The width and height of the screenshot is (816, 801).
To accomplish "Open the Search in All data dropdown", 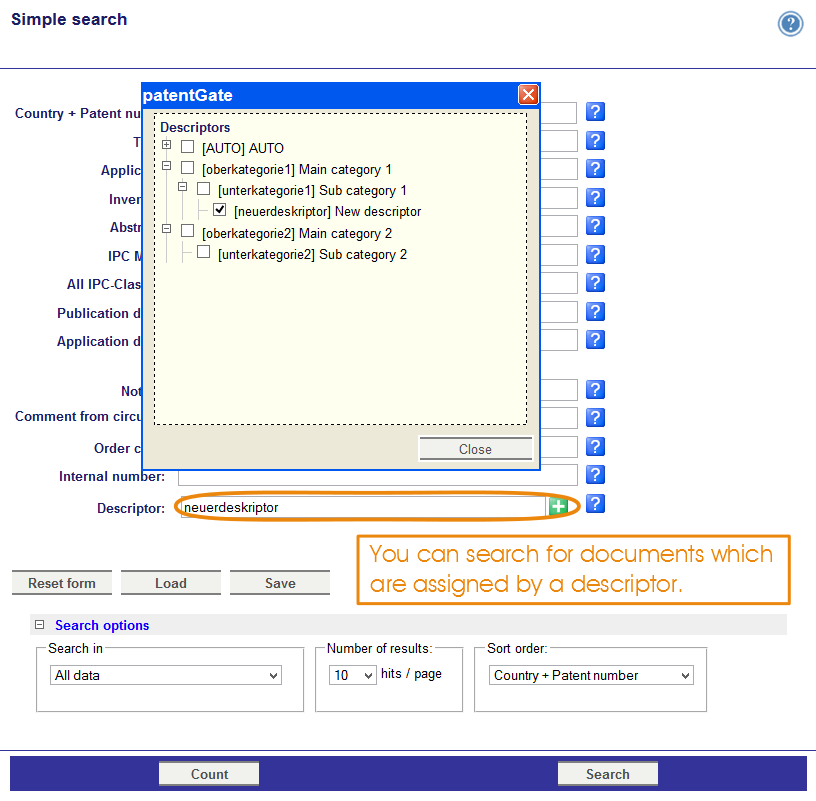I will click(166, 676).
